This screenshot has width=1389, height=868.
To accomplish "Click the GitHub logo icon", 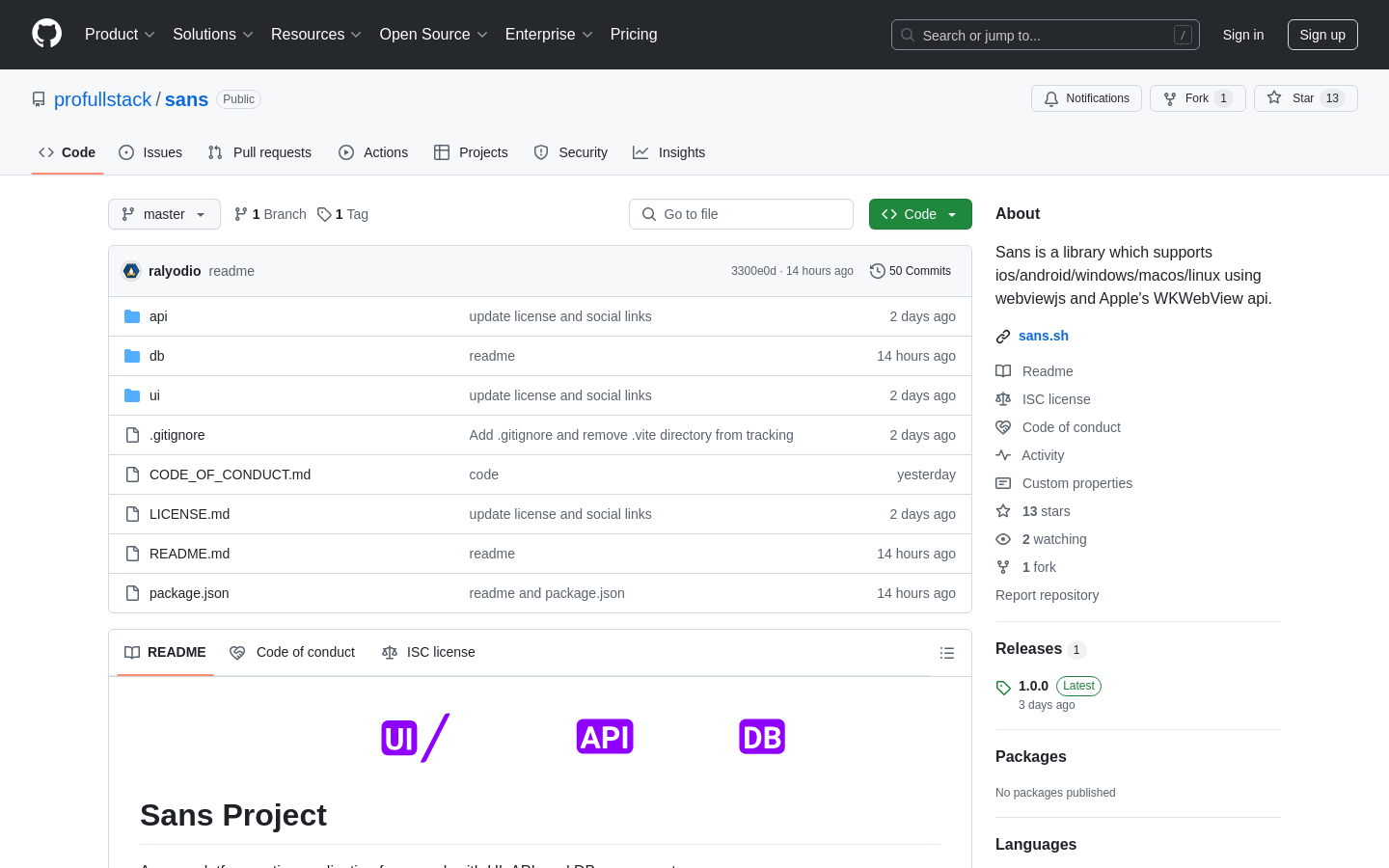I will [x=46, y=34].
